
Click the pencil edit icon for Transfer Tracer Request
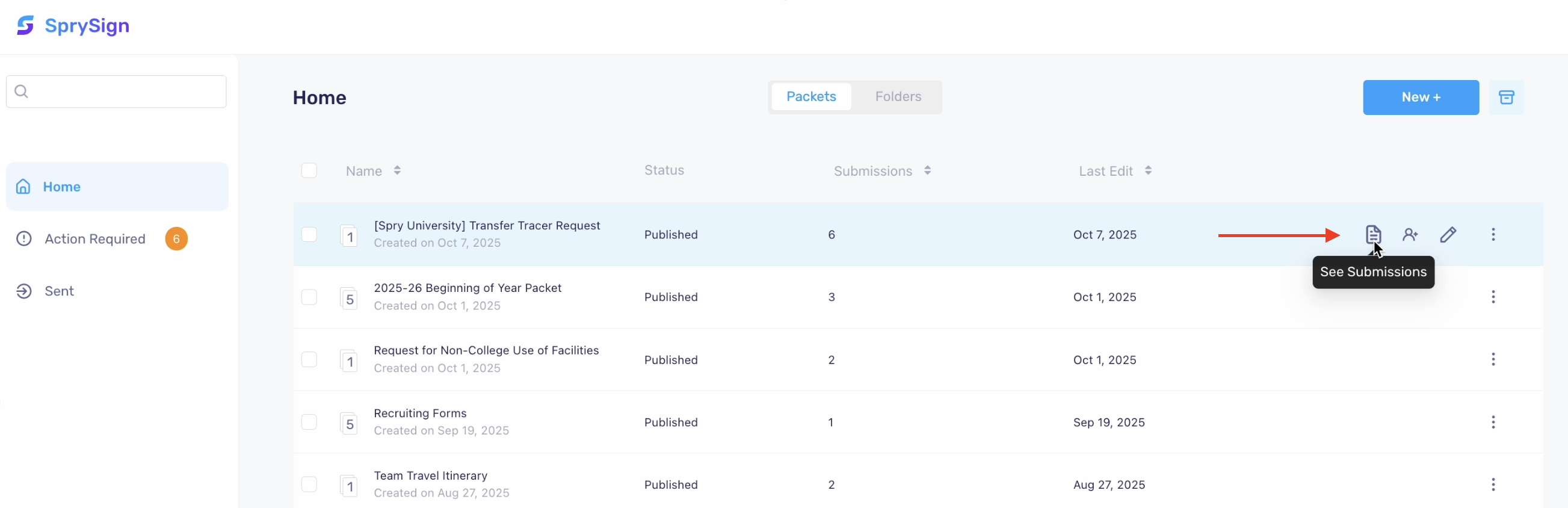[x=1448, y=235]
